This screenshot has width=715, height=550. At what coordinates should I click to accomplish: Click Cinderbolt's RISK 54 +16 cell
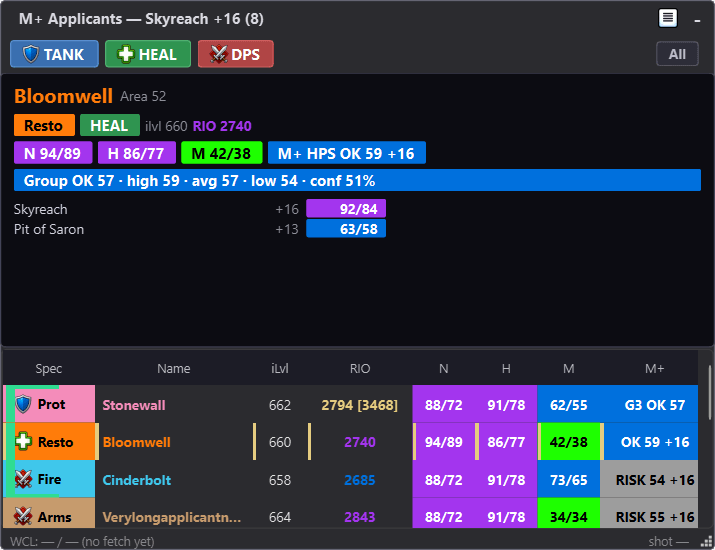[x=649, y=479]
